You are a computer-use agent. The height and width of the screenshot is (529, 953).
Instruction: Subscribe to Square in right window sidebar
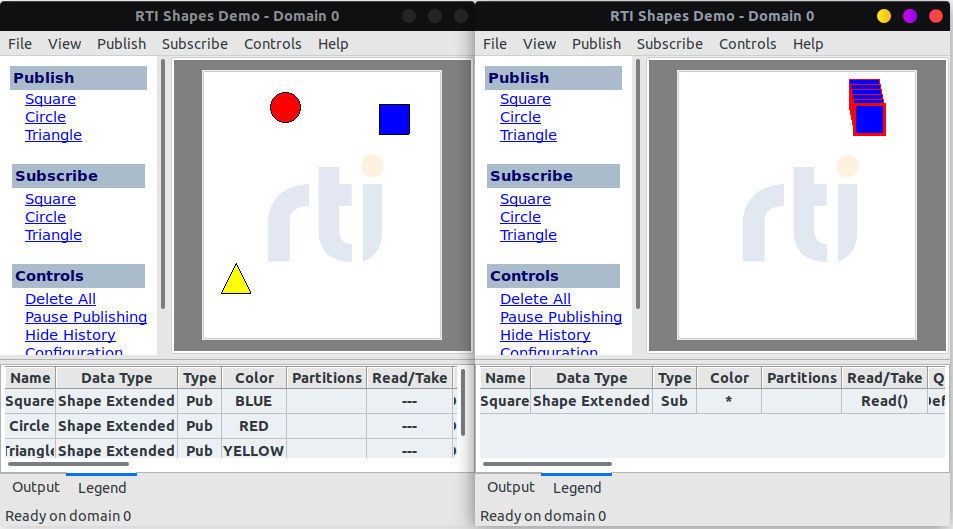click(x=525, y=199)
